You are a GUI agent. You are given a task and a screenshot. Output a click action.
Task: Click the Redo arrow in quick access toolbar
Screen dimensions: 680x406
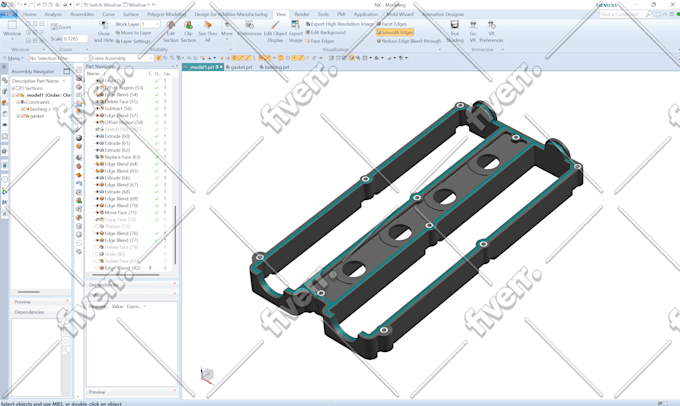click(31, 5)
